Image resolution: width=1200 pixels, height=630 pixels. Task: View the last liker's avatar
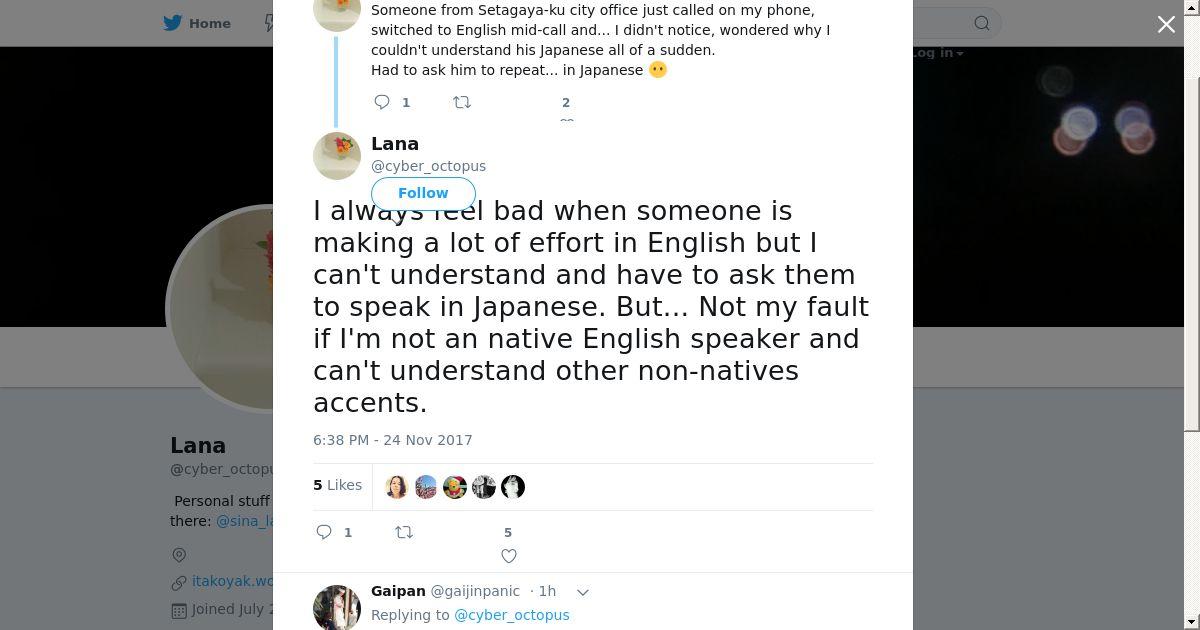[x=513, y=487]
